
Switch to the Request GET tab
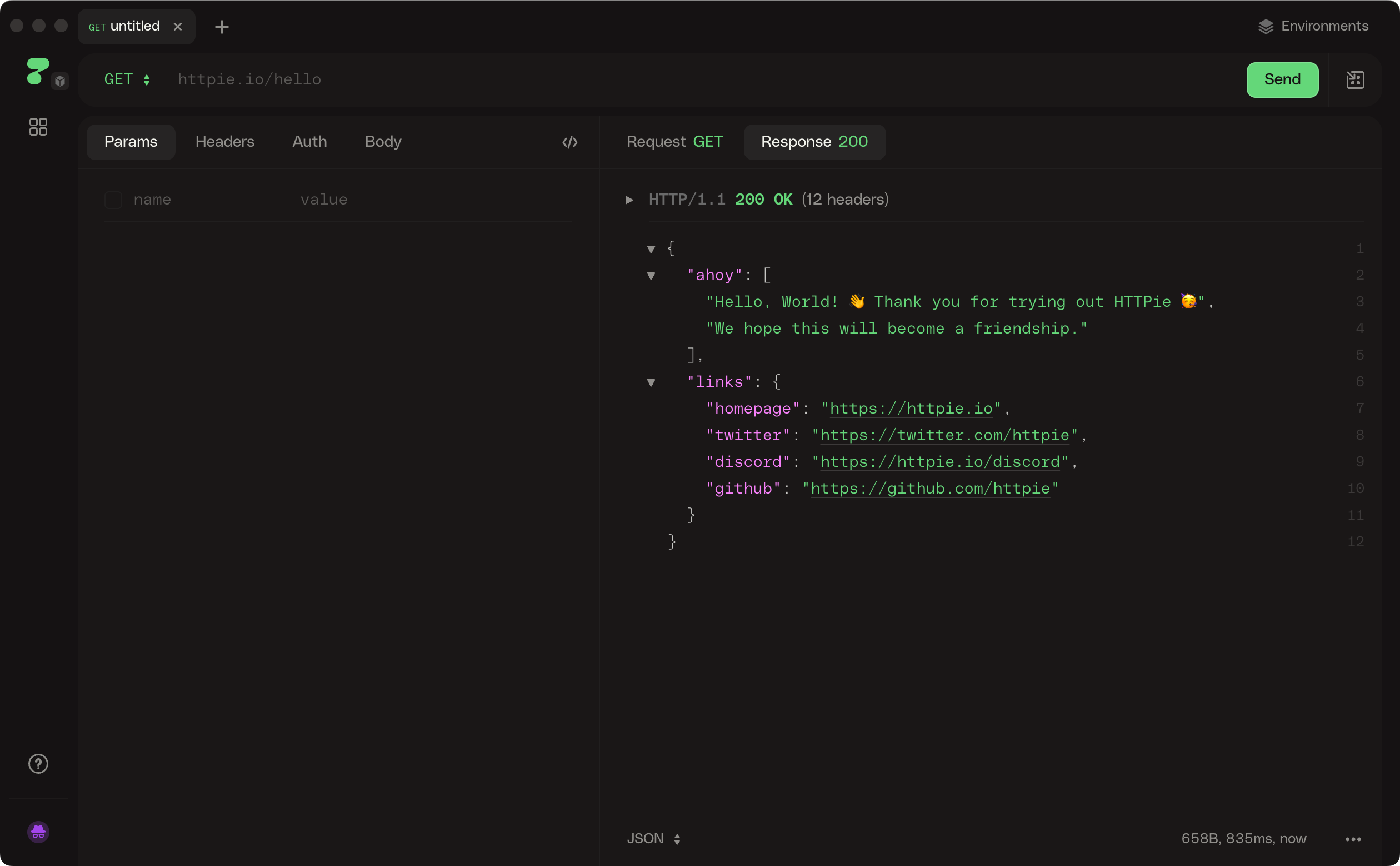tap(674, 142)
